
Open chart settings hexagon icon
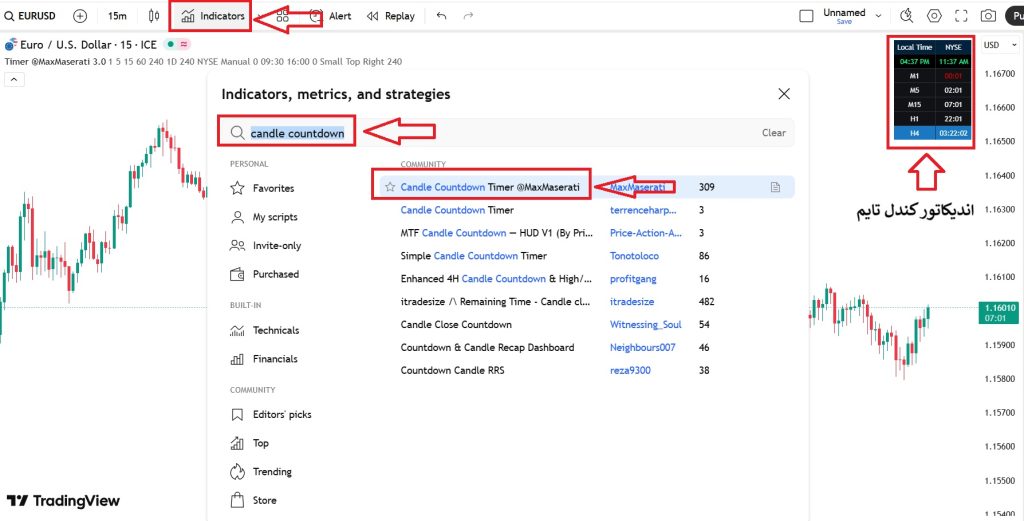935,16
